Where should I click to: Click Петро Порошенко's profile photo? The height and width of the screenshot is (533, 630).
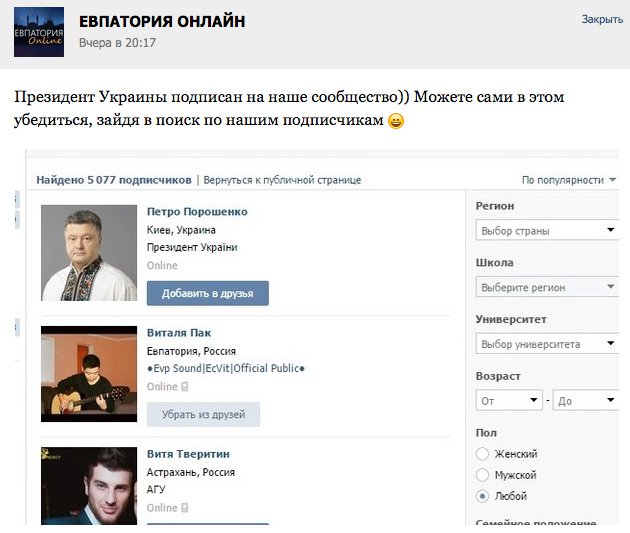[89, 253]
